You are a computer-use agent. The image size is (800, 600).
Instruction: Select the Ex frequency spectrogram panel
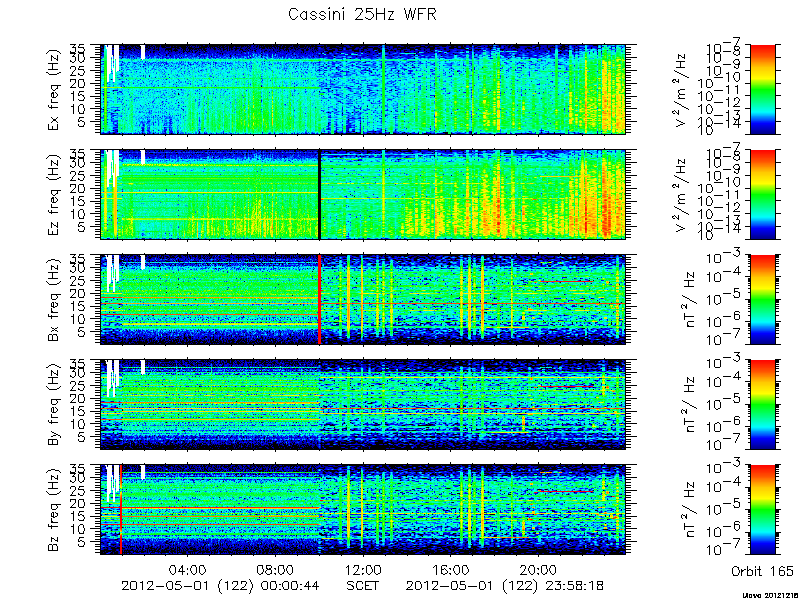[x=363, y=89]
